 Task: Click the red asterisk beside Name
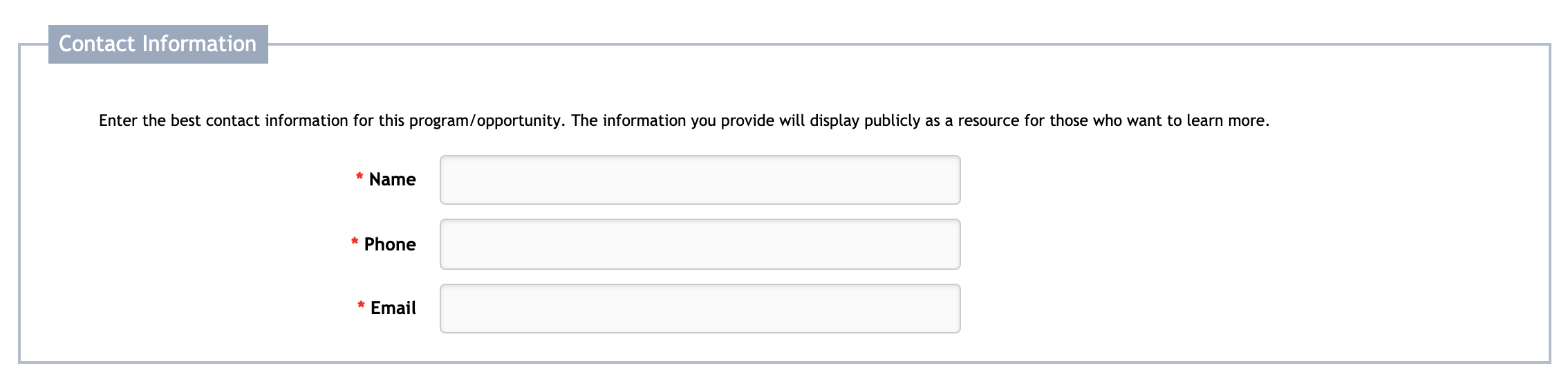point(360,178)
